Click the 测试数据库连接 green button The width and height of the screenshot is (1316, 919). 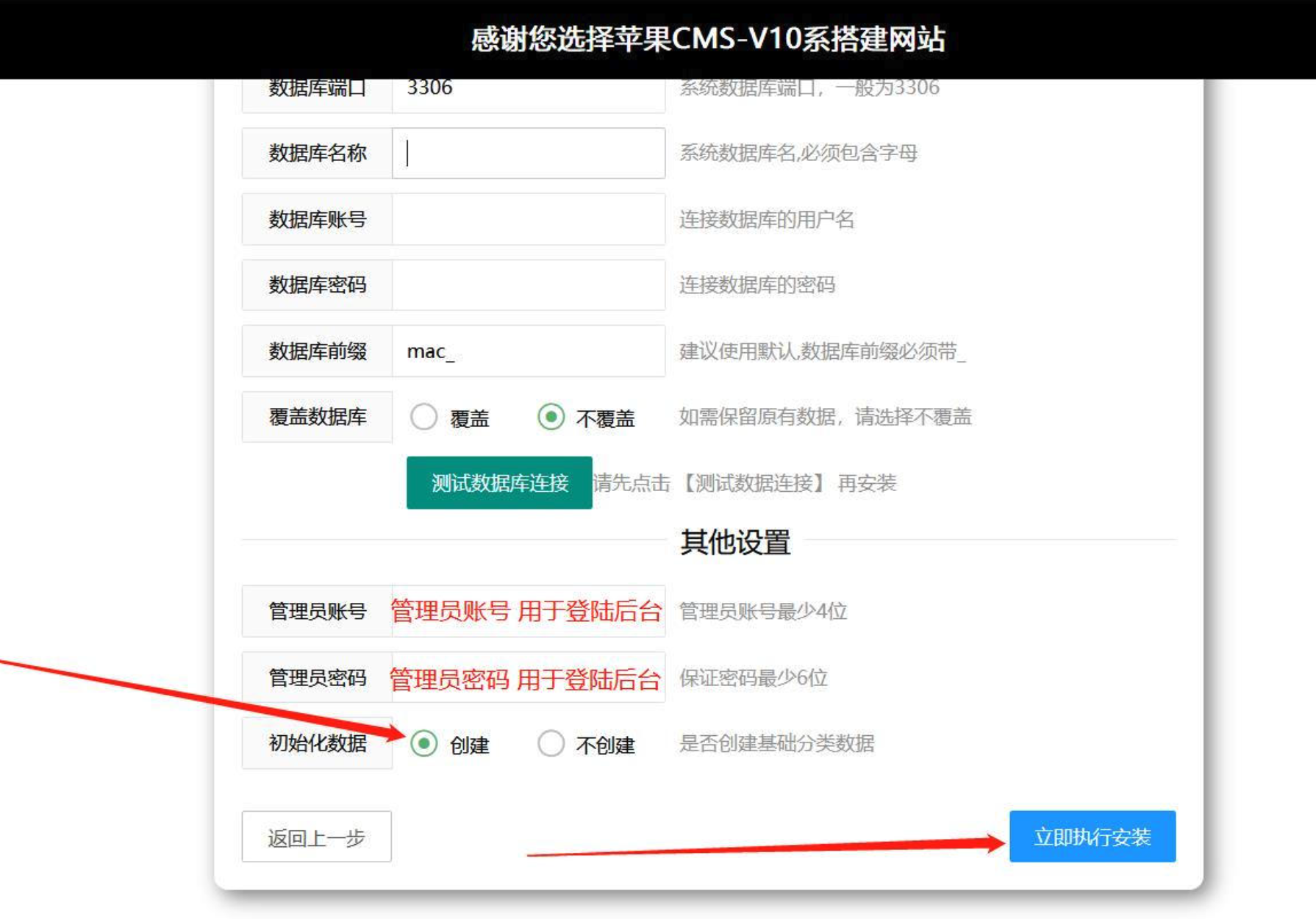tap(498, 484)
